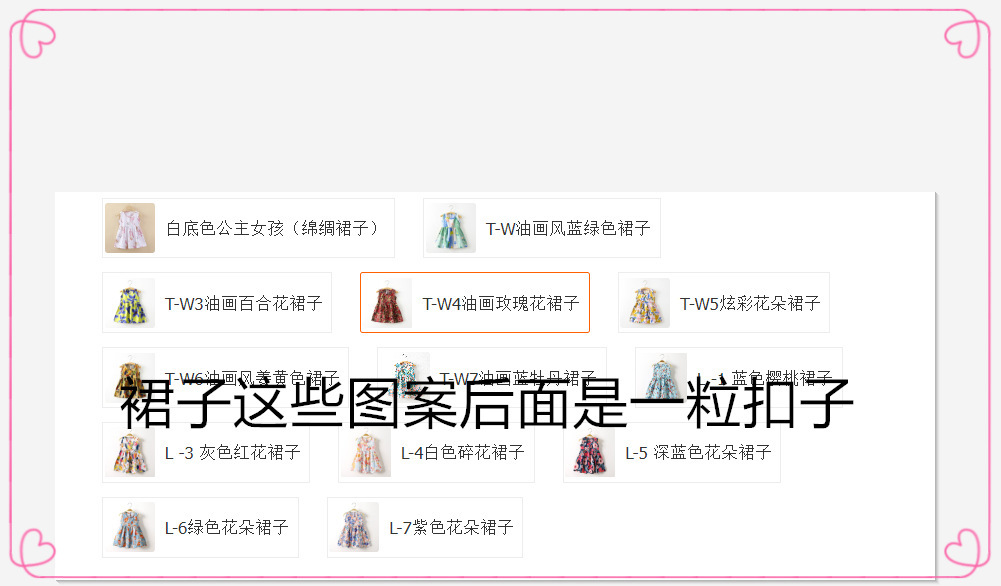Choose T-W5炫彩花朵裙子 variant
Viewport: 1001px width, 586px height.
[x=724, y=303]
